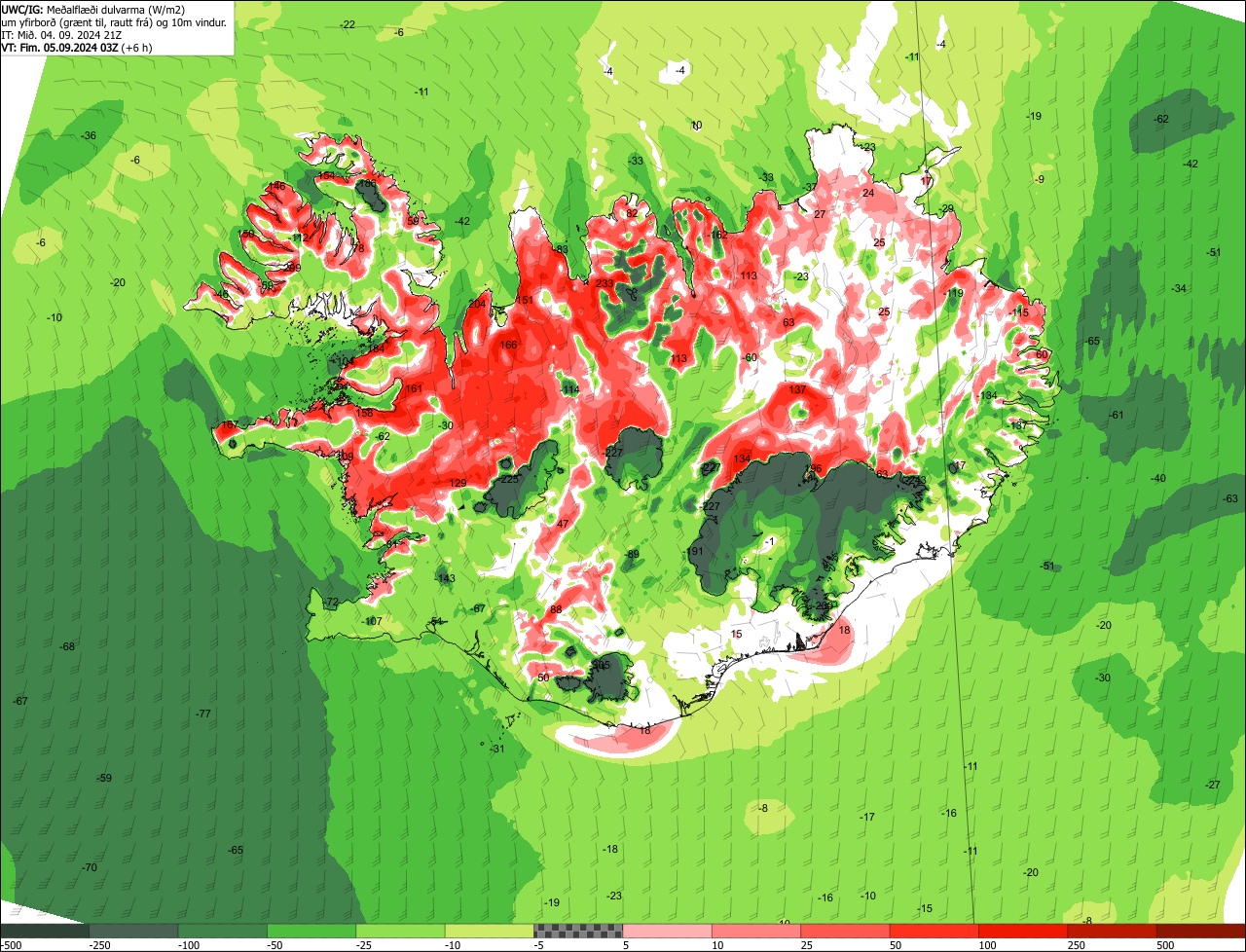Pick the 50 to 100 red legend swatch

tap(934, 931)
